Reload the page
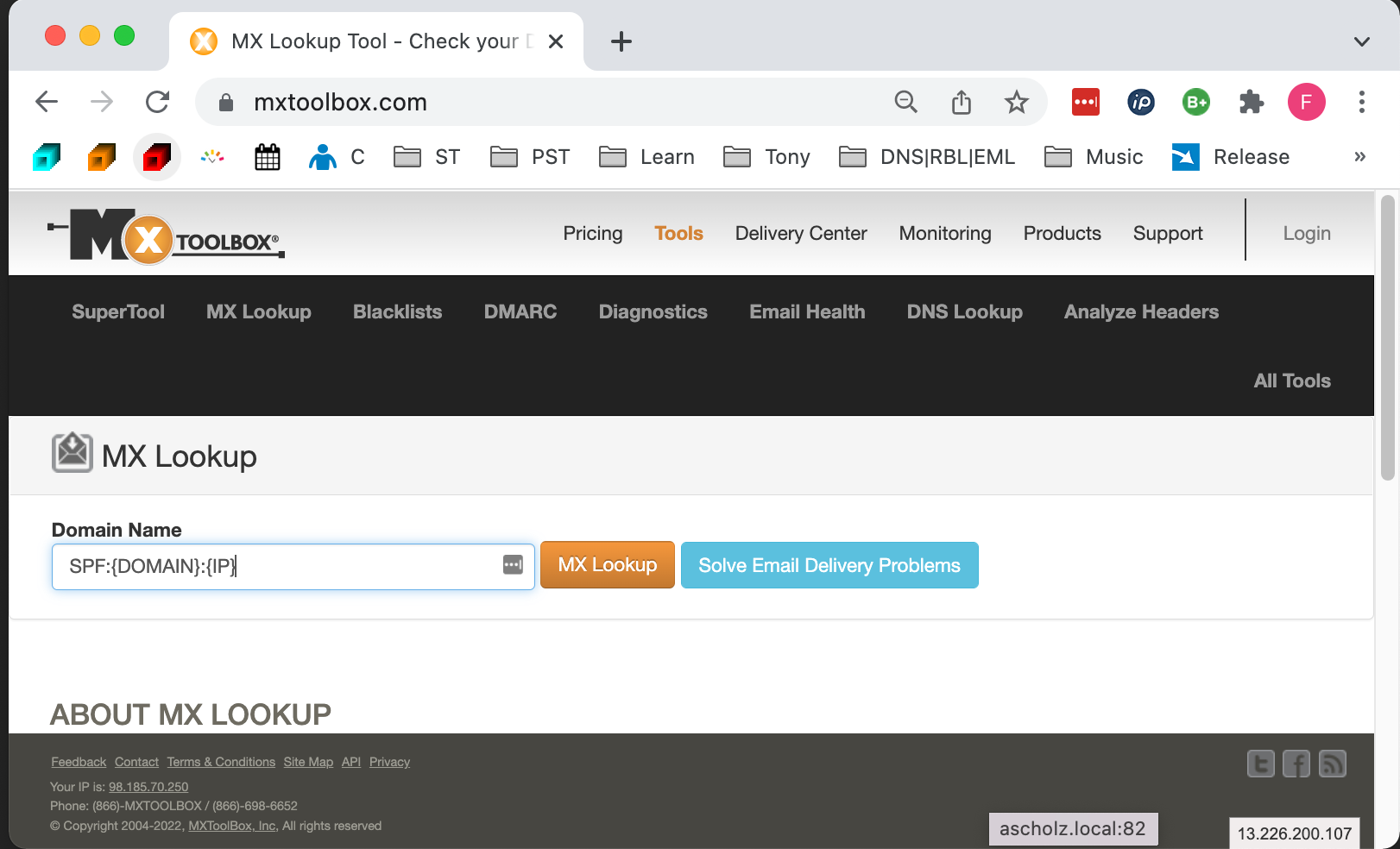This screenshot has height=849, width=1400. pyautogui.click(x=157, y=103)
